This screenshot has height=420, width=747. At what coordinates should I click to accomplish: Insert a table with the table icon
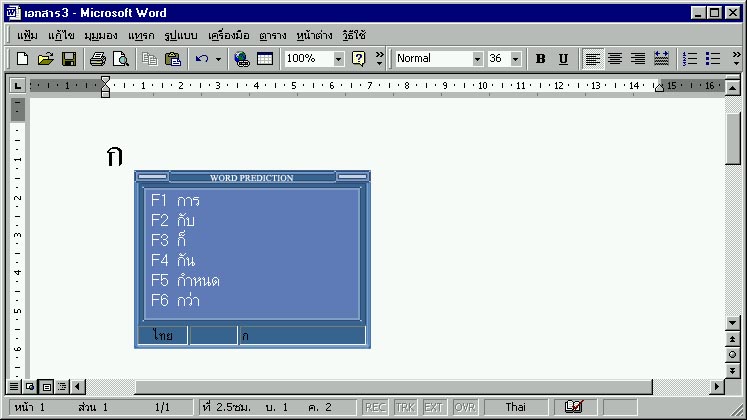[x=265, y=59]
